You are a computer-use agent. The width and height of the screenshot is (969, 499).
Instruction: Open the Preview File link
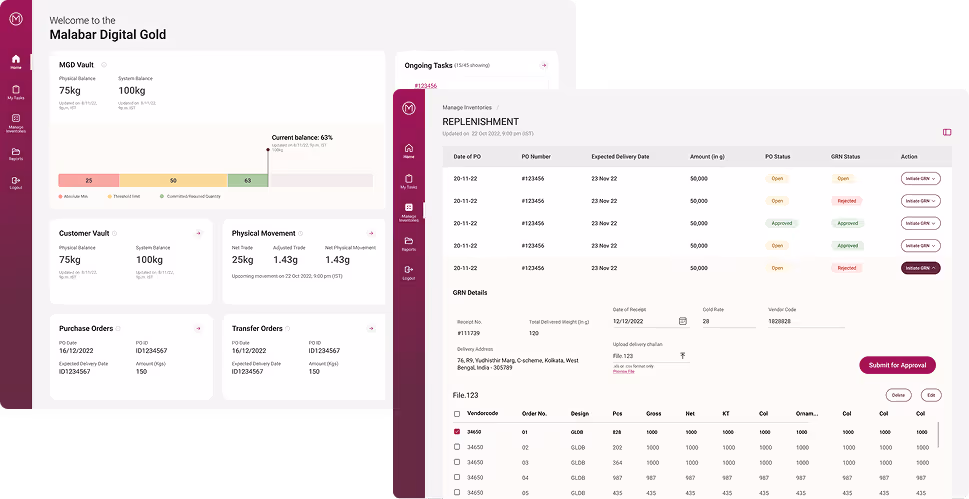pos(624,371)
